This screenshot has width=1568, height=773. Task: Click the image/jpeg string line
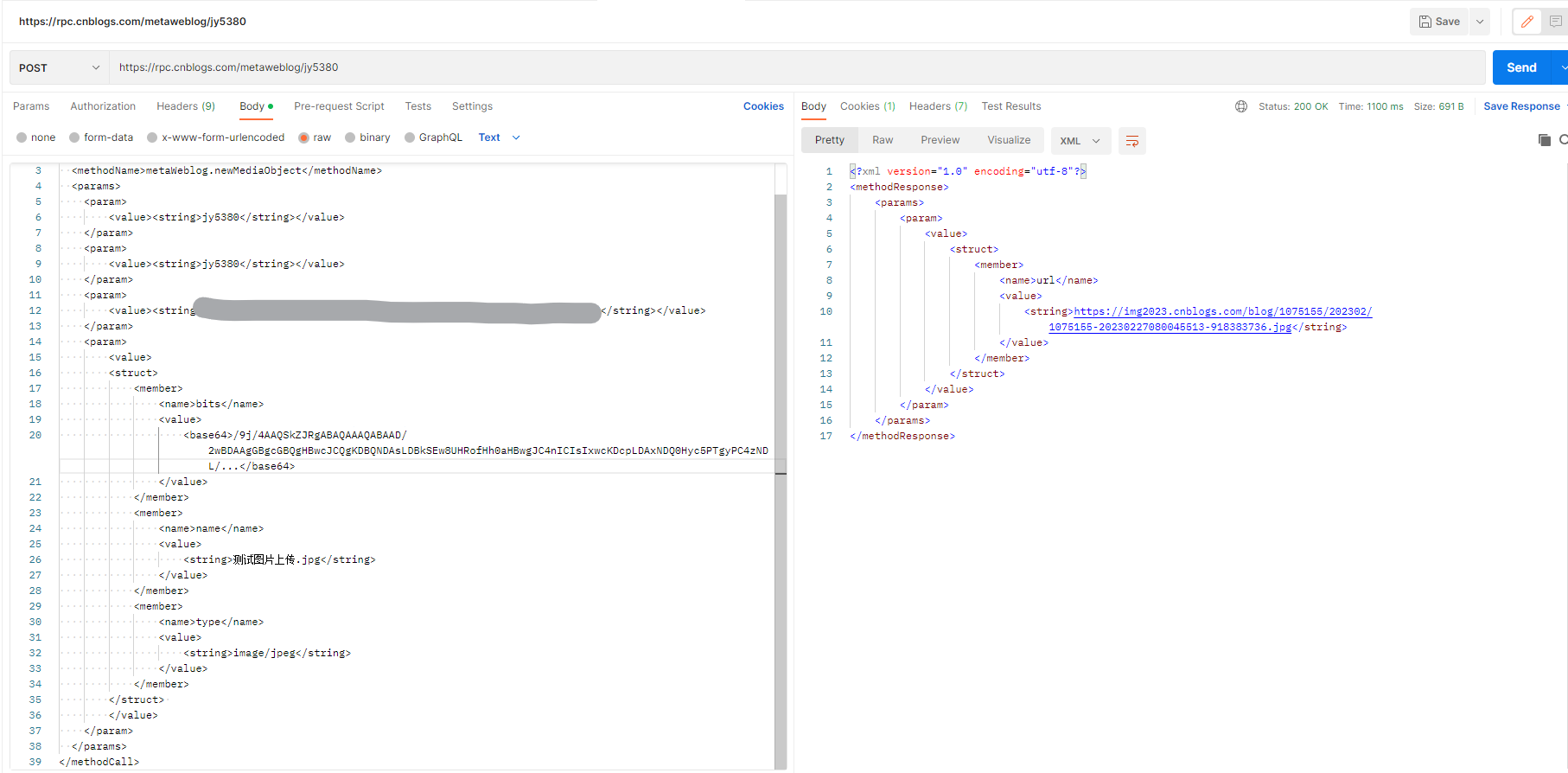[267, 653]
